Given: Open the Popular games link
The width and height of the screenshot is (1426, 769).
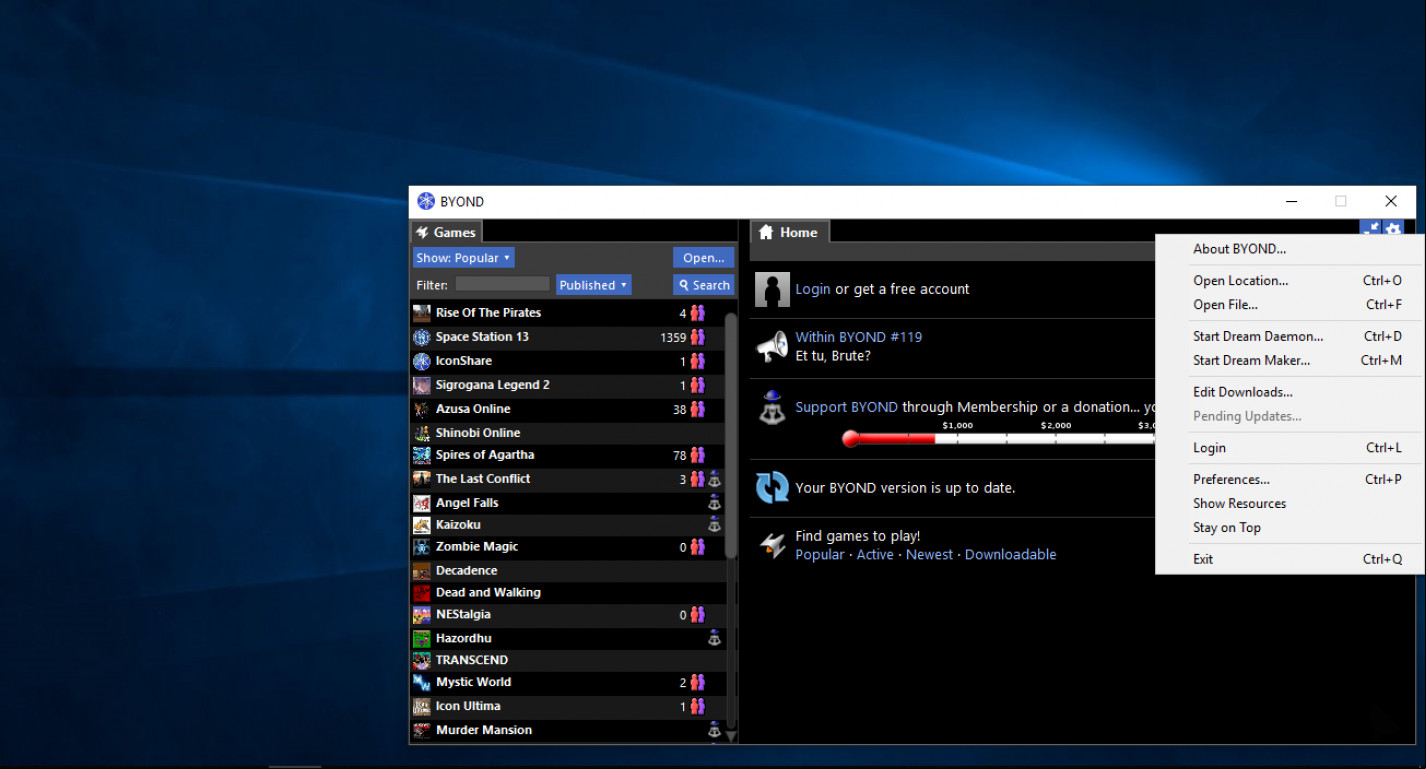Looking at the screenshot, I should tap(820, 555).
